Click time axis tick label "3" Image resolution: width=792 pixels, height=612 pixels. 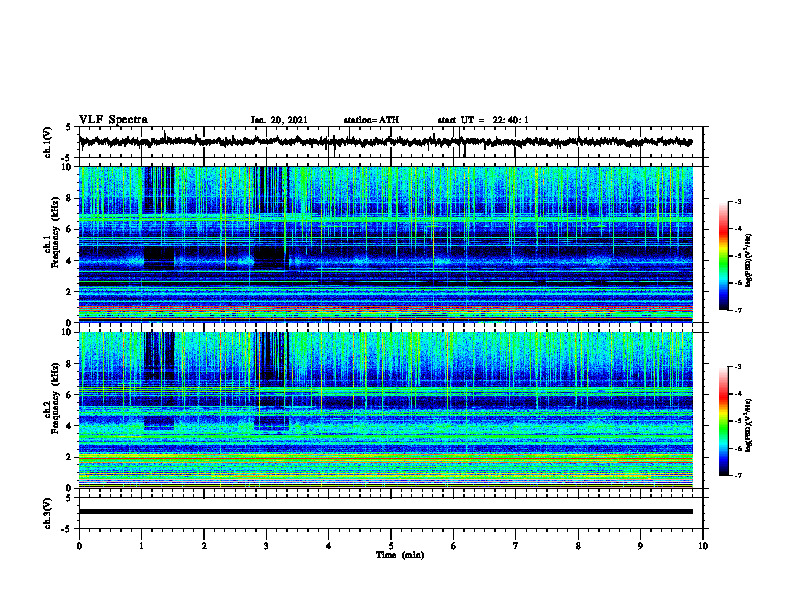tap(266, 546)
